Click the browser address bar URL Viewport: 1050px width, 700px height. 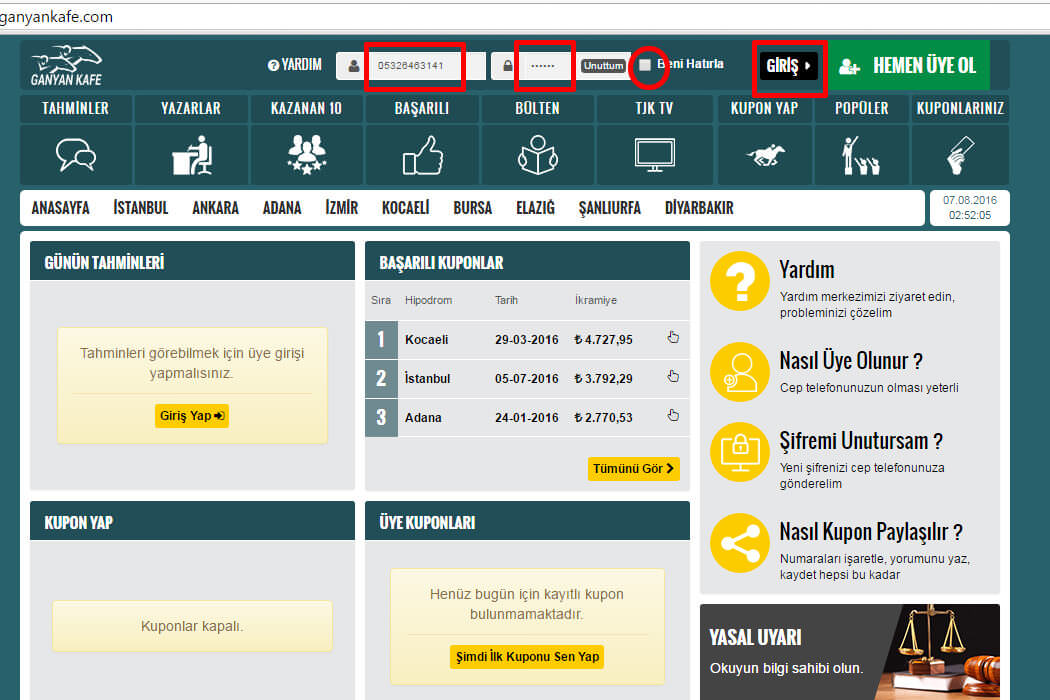click(56, 17)
